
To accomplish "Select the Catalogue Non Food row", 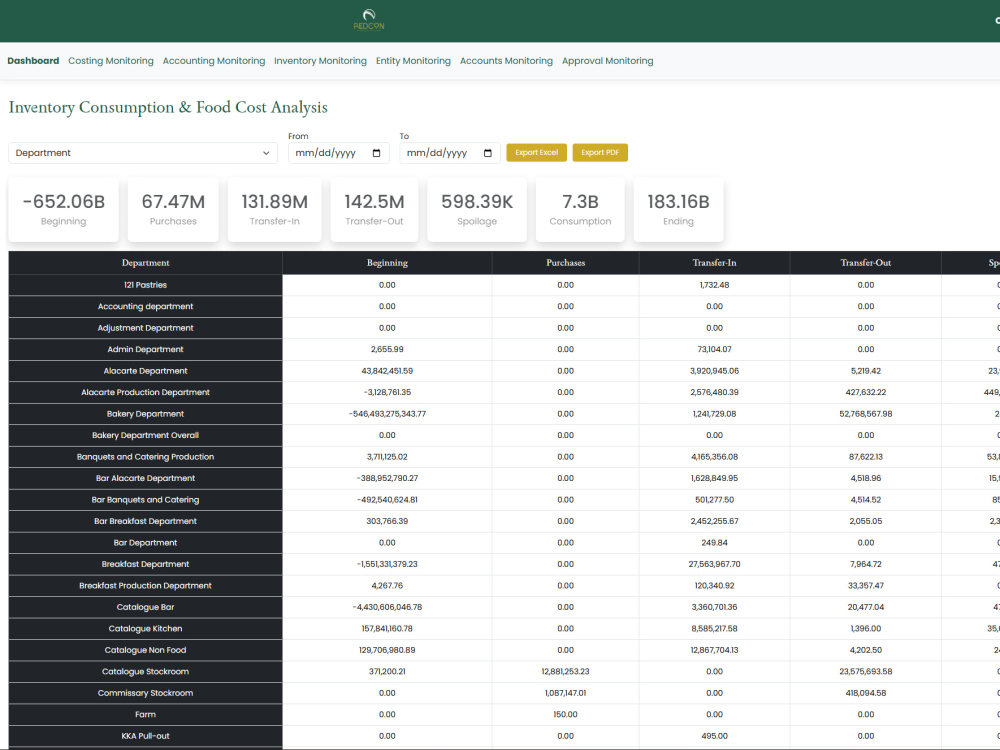I will [x=145, y=650].
